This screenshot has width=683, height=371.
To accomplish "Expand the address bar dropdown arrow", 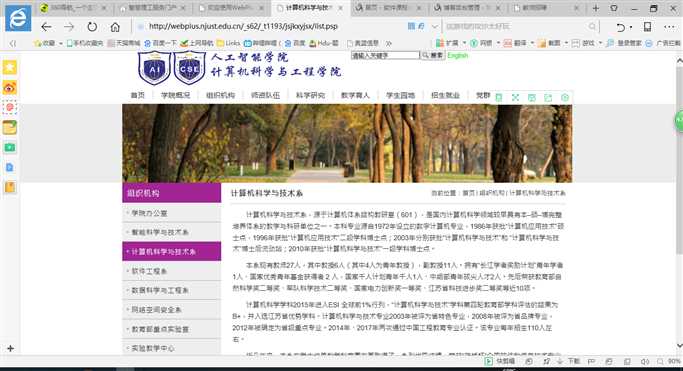I will point(434,27).
